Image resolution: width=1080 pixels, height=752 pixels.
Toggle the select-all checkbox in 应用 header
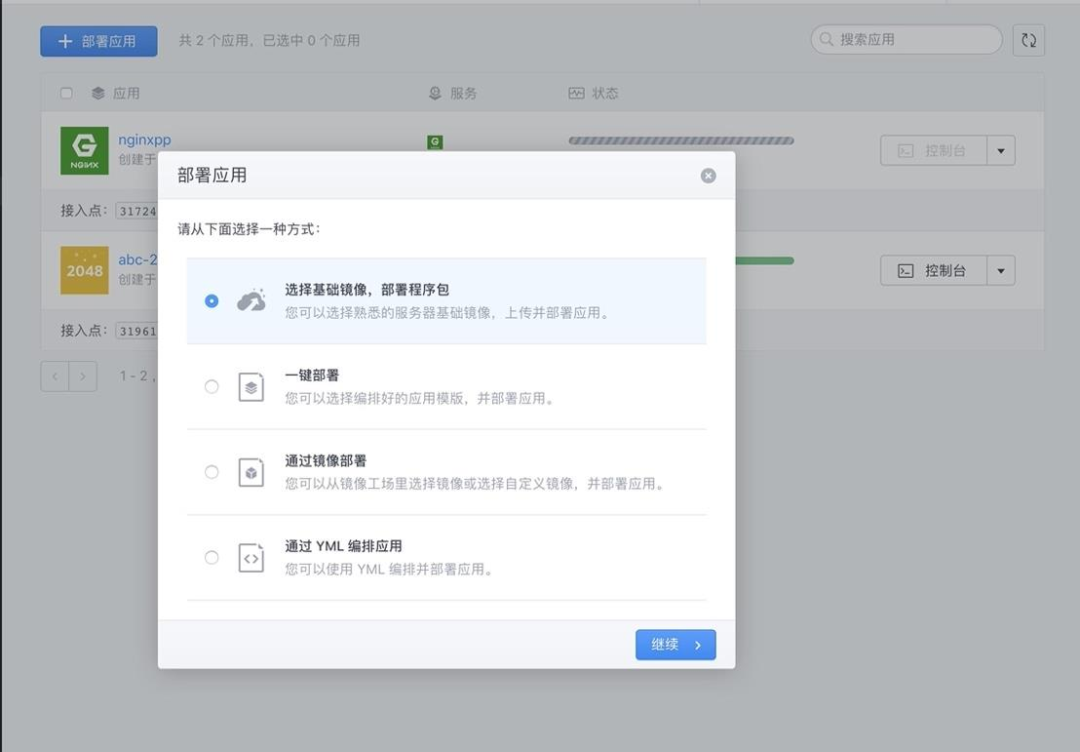point(67,93)
